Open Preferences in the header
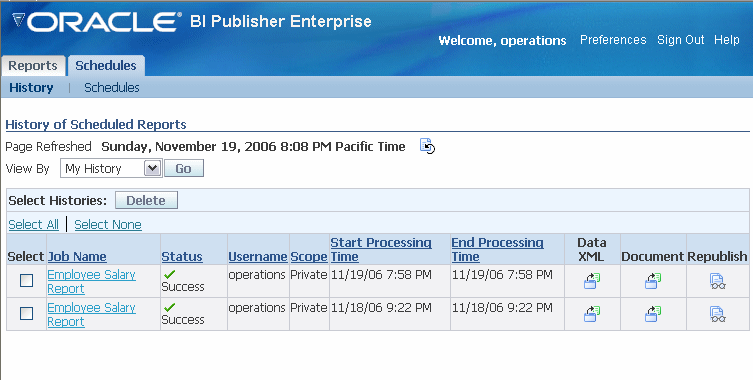Screen dimensions: 753x380 point(613,40)
